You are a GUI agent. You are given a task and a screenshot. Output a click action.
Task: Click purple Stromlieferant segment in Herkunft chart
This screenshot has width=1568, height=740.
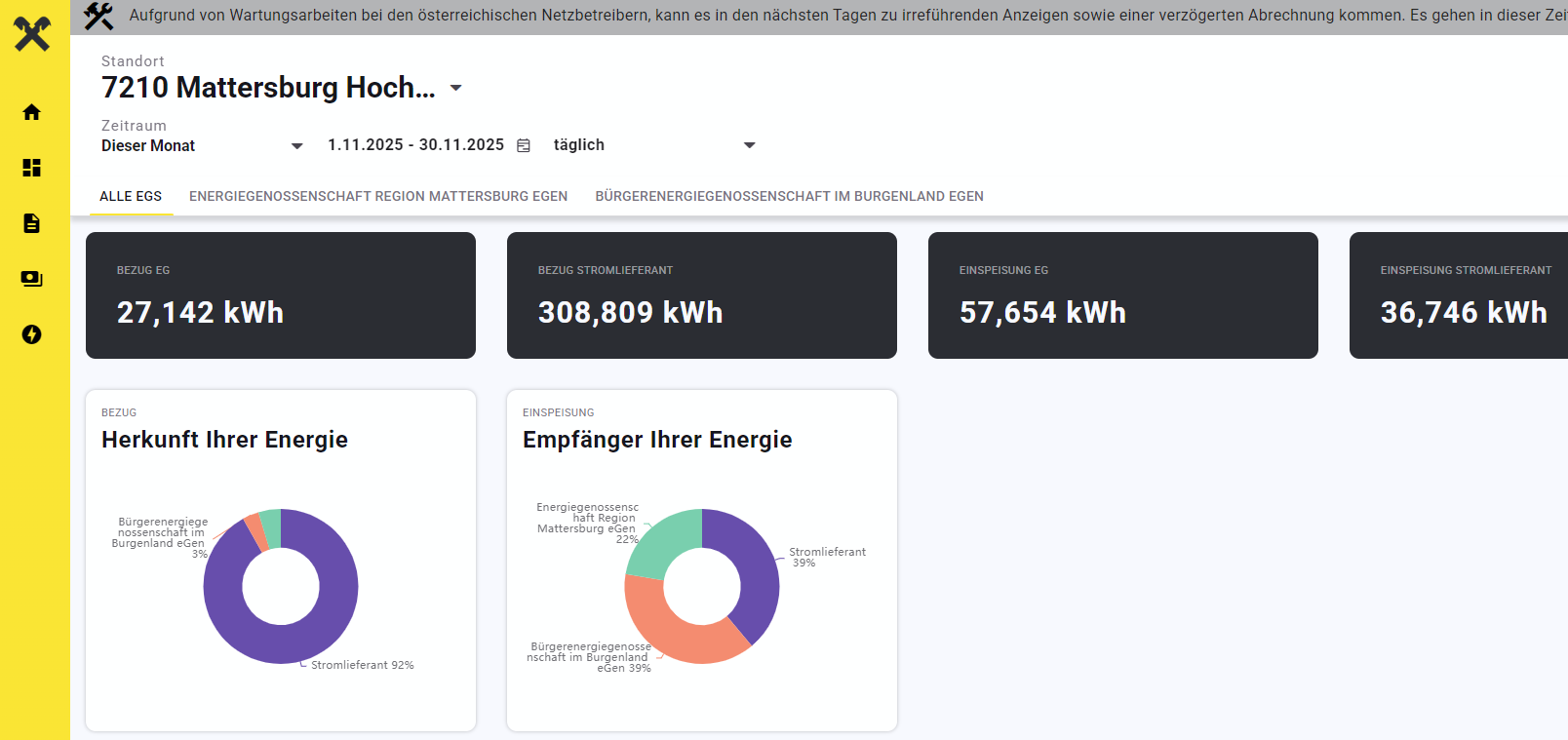322,624
